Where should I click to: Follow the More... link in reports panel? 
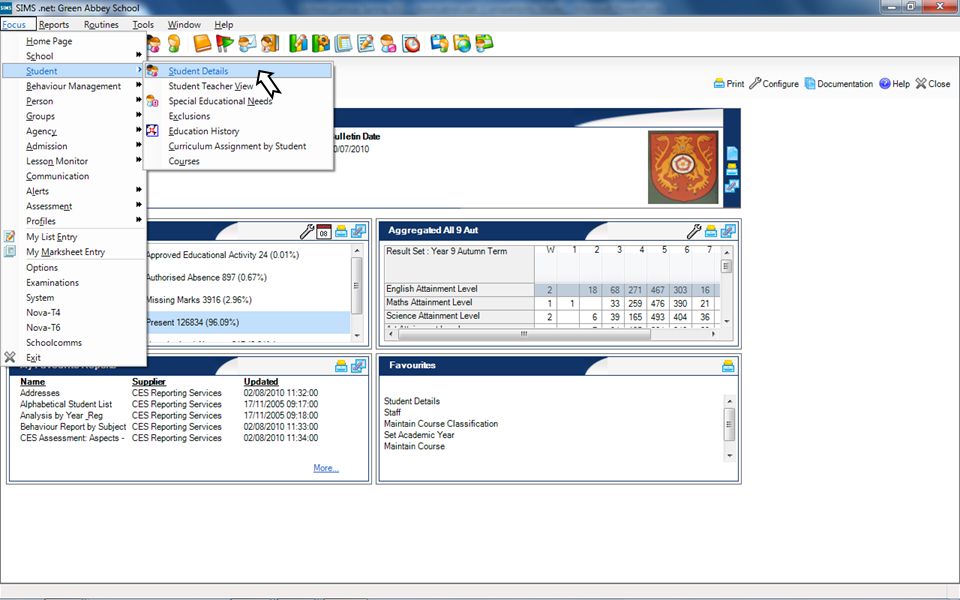[x=326, y=468]
